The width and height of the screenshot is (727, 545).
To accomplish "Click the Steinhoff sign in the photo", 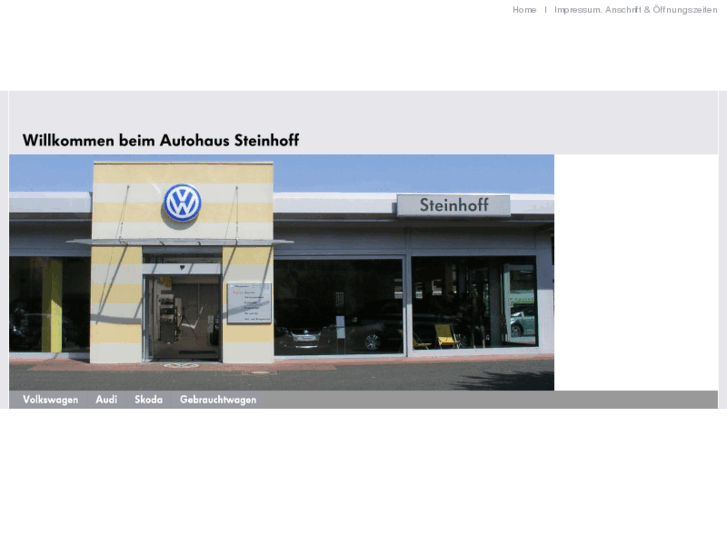I will [x=454, y=205].
